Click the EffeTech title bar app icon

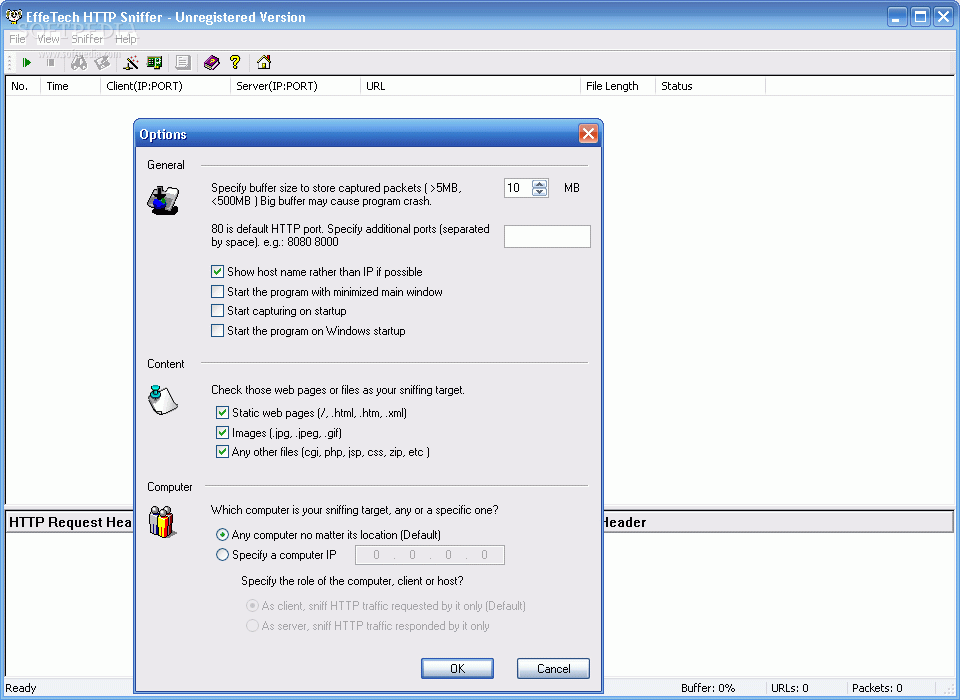[13, 16]
